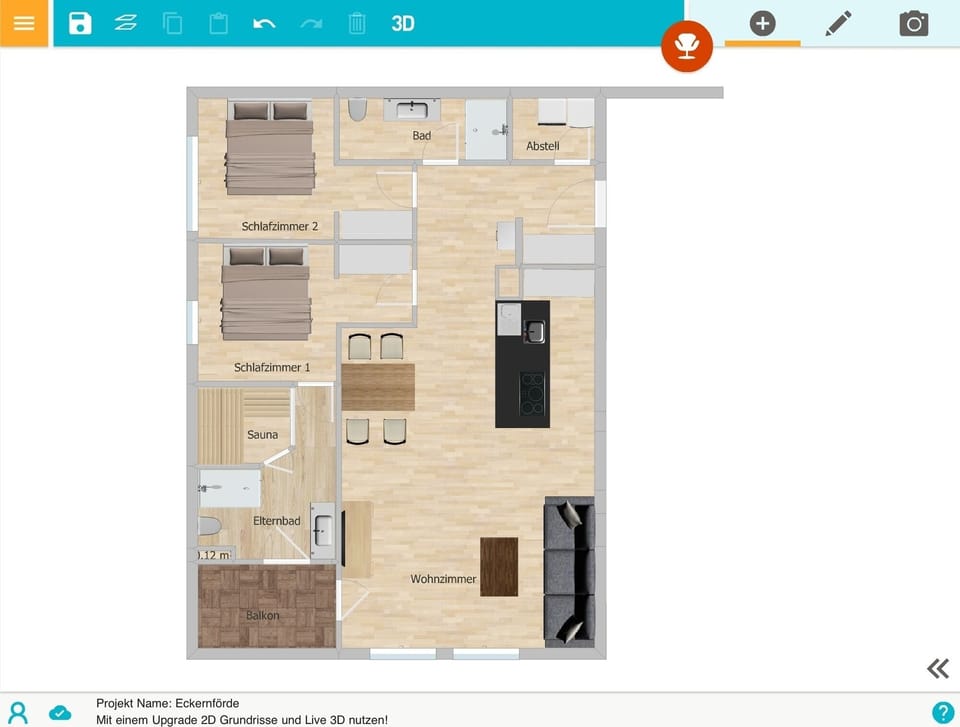This screenshot has width=960, height=727.
Task: Paste from the clipboard
Action: 218,23
